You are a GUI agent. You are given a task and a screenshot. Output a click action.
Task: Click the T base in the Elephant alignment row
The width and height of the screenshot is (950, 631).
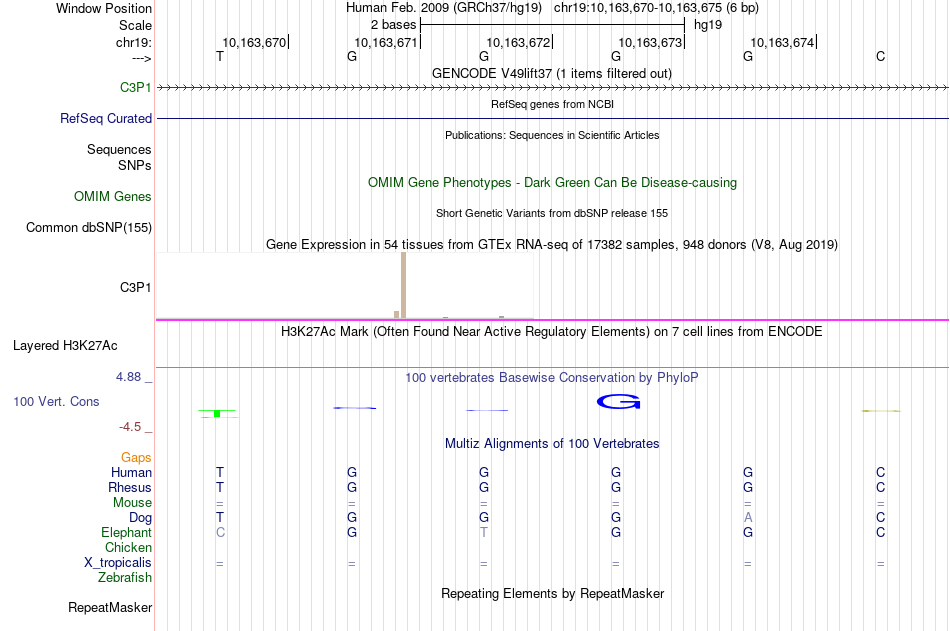[483, 532]
